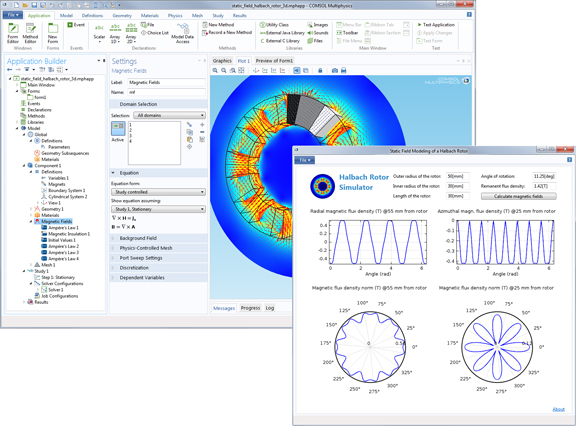Image resolution: width=576 pixels, height=426 pixels.
Task: Open the About link in simulator
Action: pos(558,409)
